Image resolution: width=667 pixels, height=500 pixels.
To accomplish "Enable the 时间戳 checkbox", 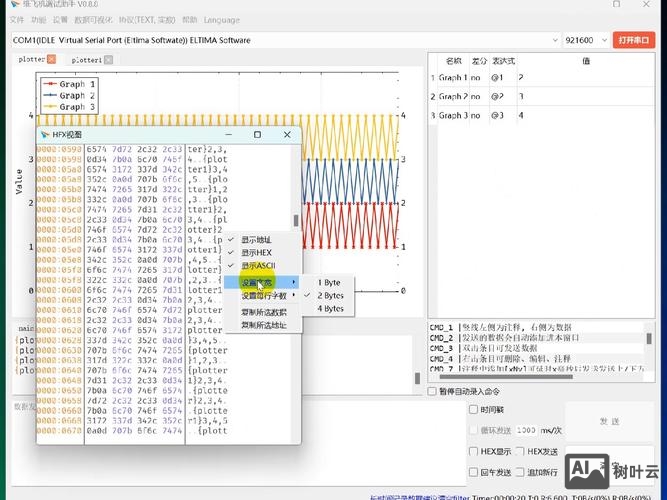I will pos(474,410).
